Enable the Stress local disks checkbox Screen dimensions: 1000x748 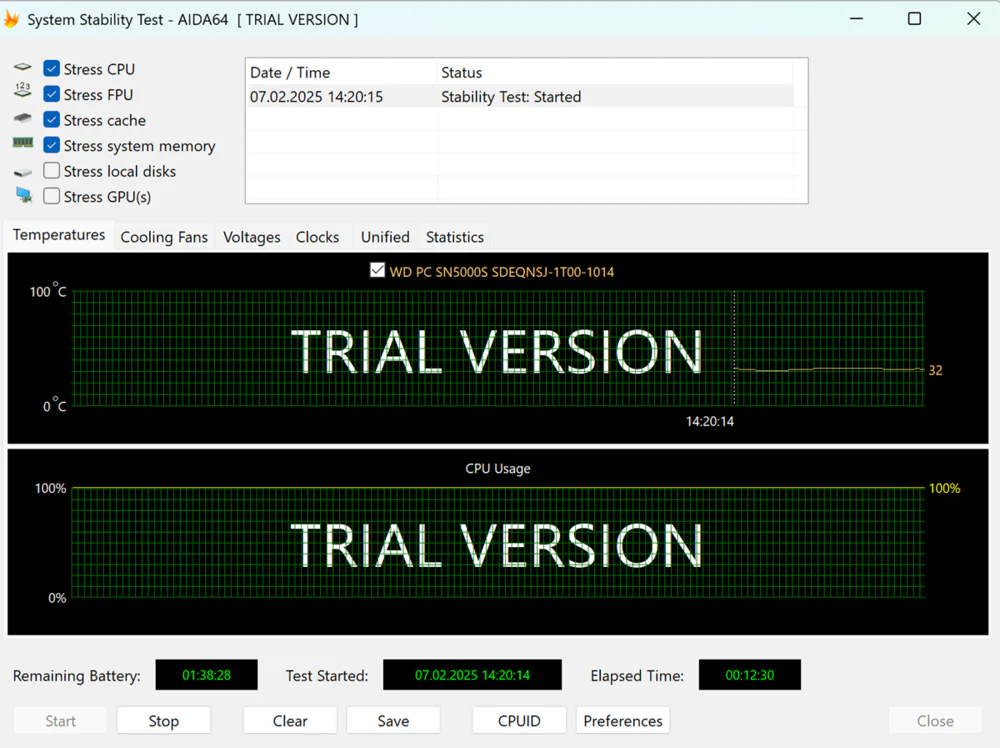tap(52, 171)
